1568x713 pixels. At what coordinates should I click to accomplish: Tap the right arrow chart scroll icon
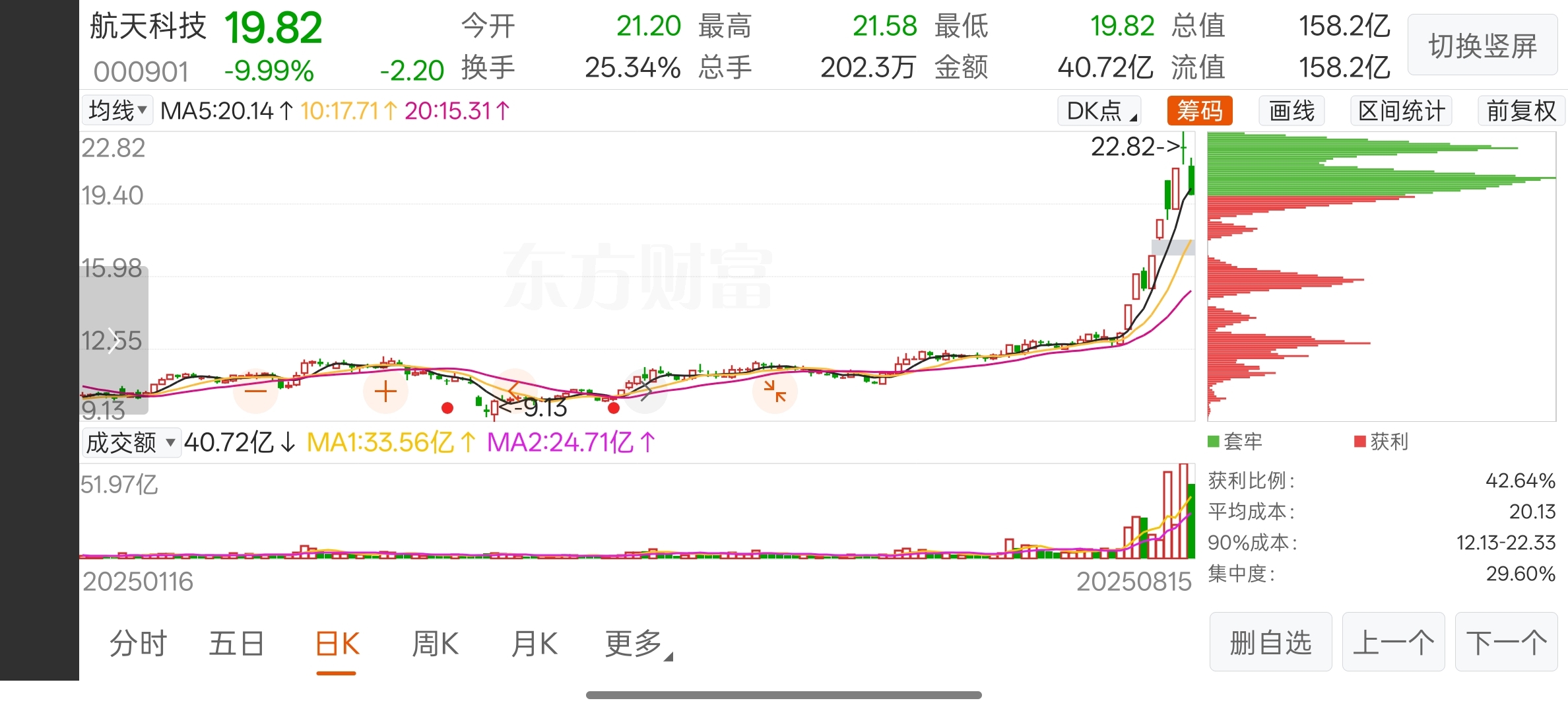[x=645, y=391]
